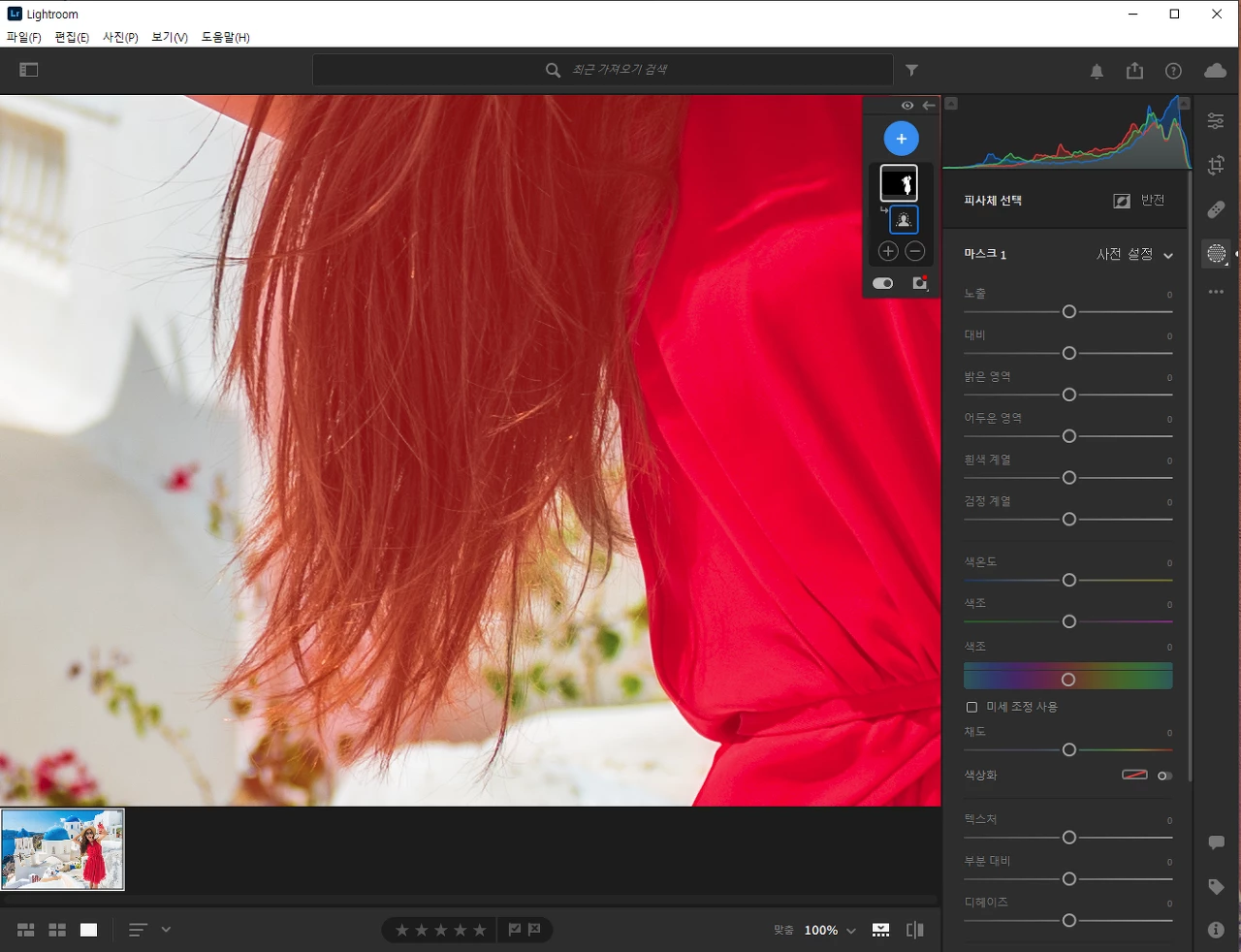Open the sort order dropdown arrow

pyautogui.click(x=166, y=930)
